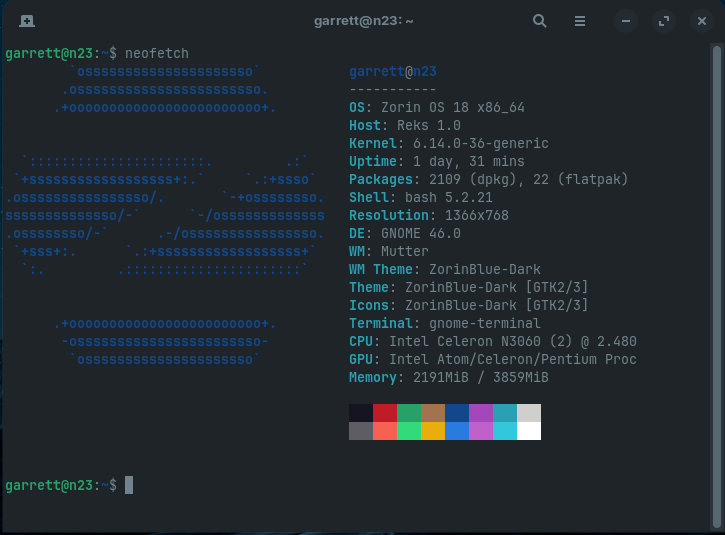Click the light gray swatch in top row
The height and width of the screenshot is (535, 725).
pos(529,413)
